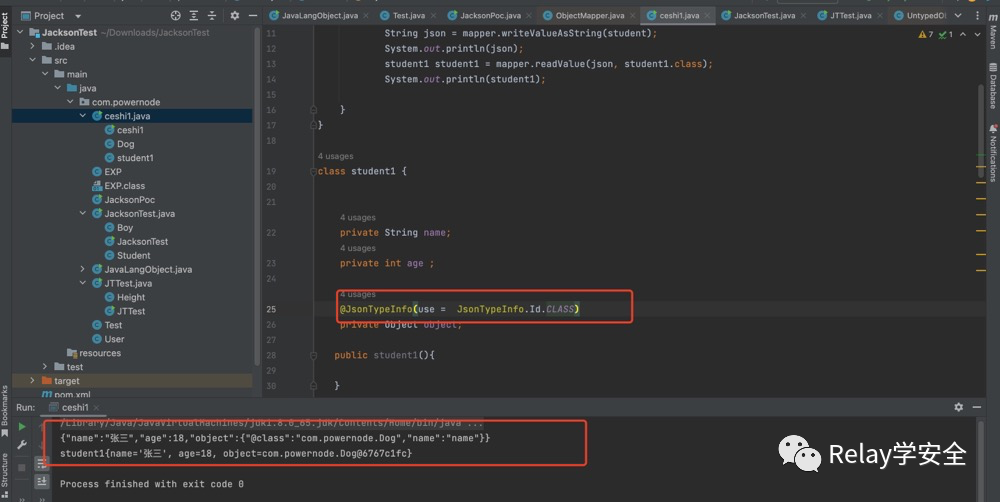Click the Collapse All icon in Project panel

point(212,15)
